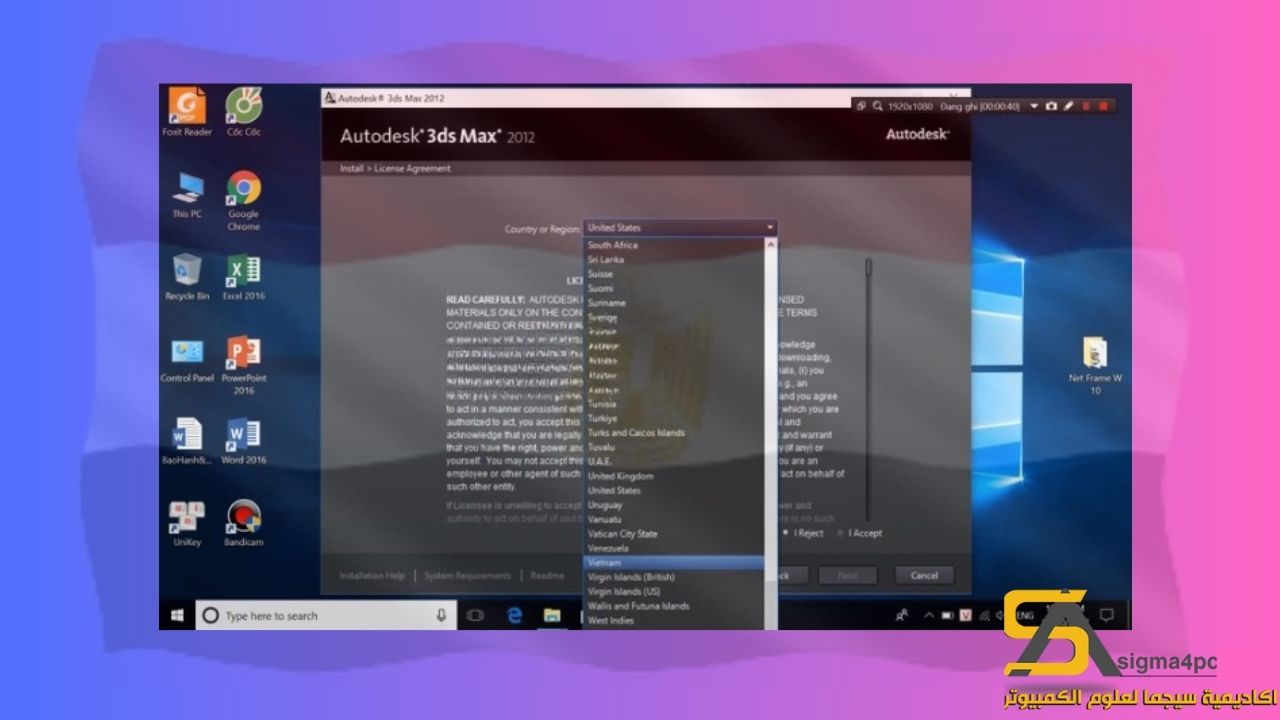Screen dimensions: 1280x720
Task: Open the Foxit Reader desktop icon
Action: (187, 112)
